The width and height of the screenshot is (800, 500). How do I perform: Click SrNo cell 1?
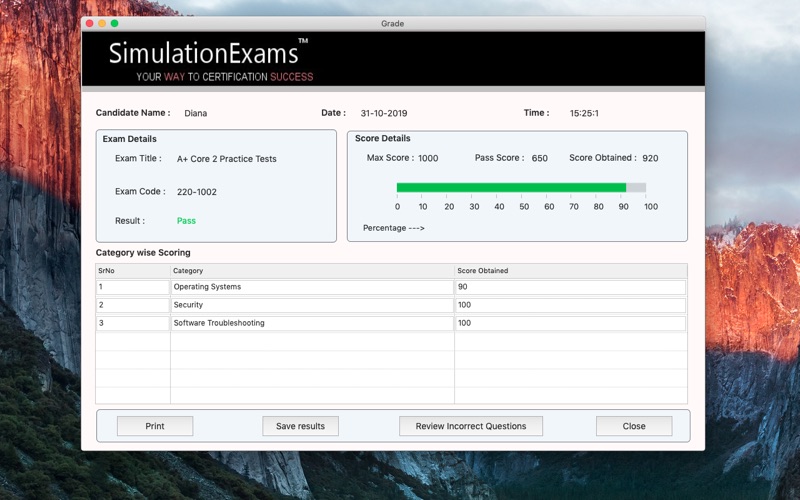(x=133, y=287)
